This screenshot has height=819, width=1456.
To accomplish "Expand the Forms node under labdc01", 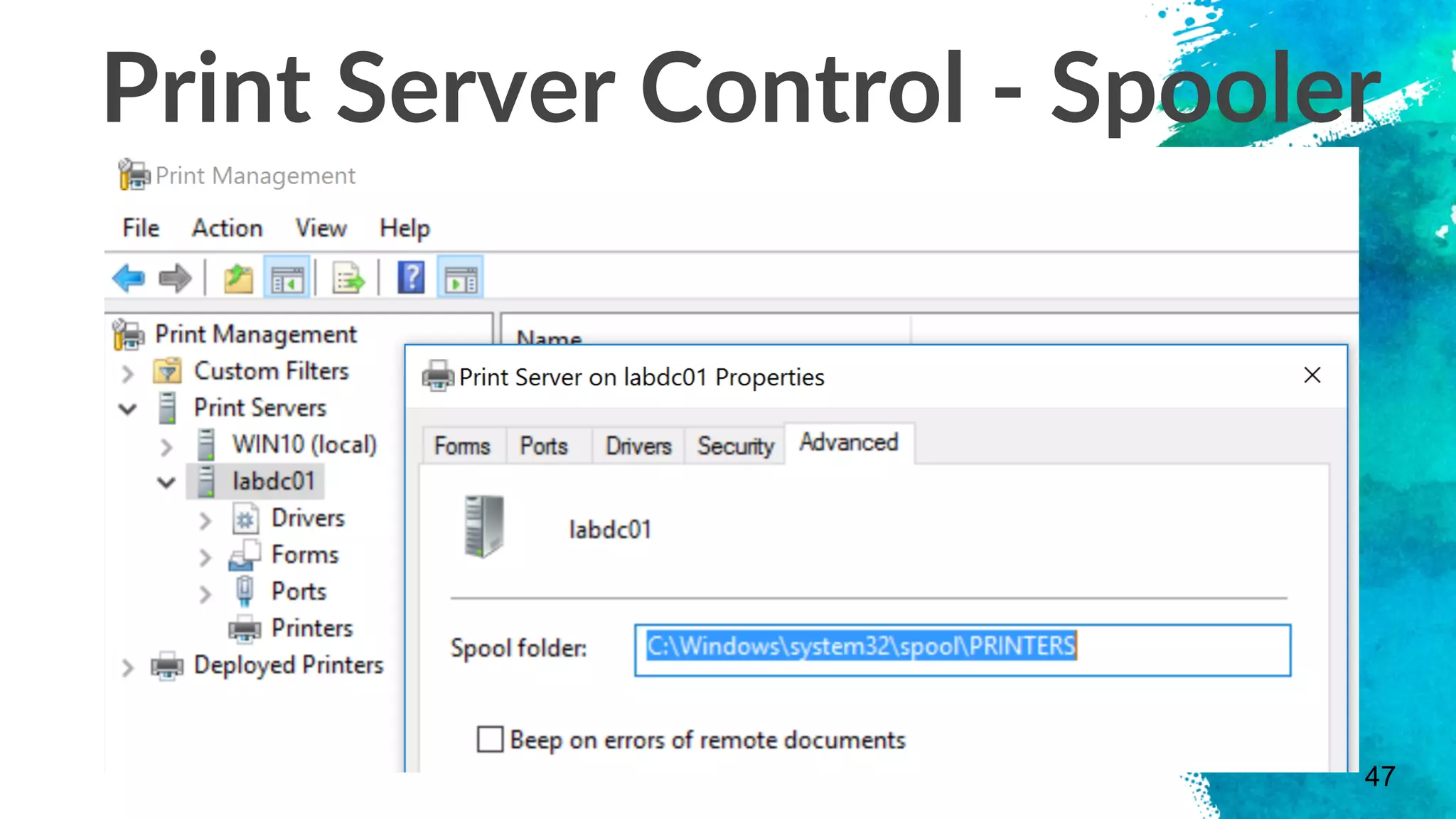I will tap(205, 557).
